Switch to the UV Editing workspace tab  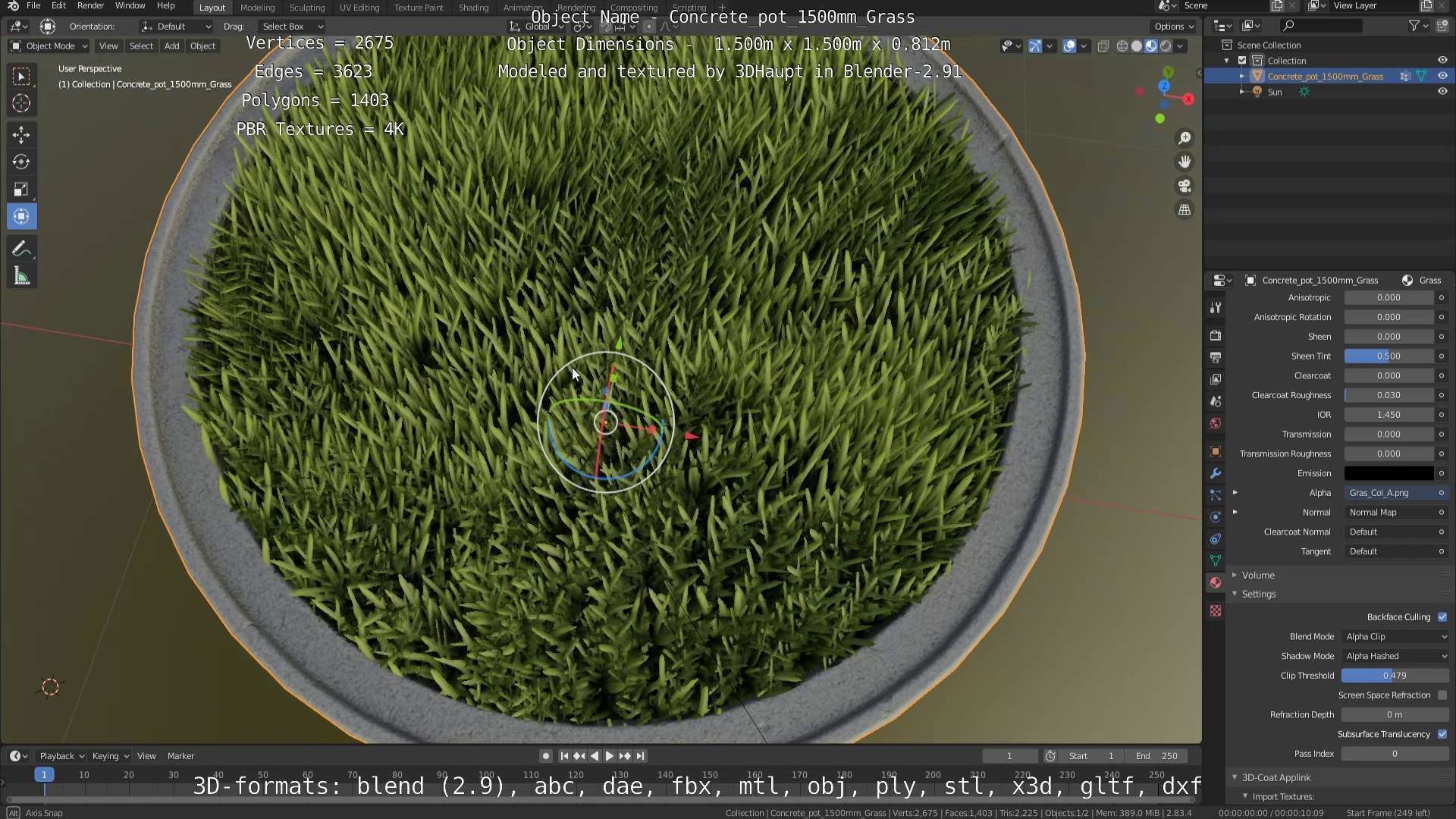click(x=359, y=8)
